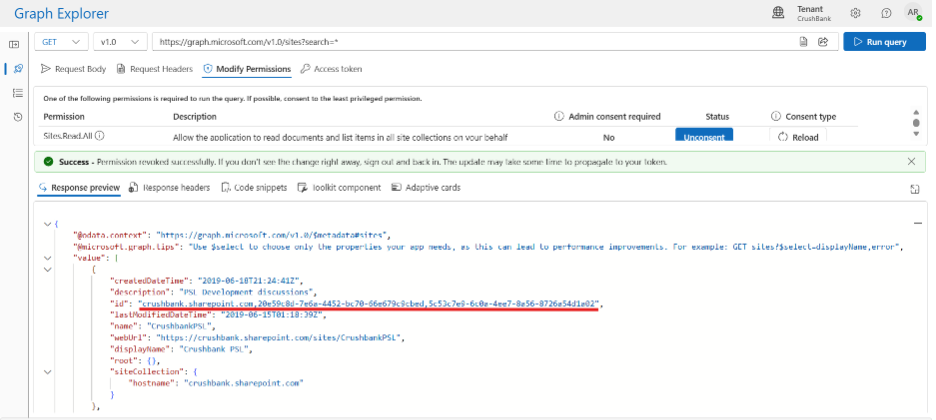Click the document icon in URL bar
This screenshot has width=936, height=420.
click(x=803, y=42)
